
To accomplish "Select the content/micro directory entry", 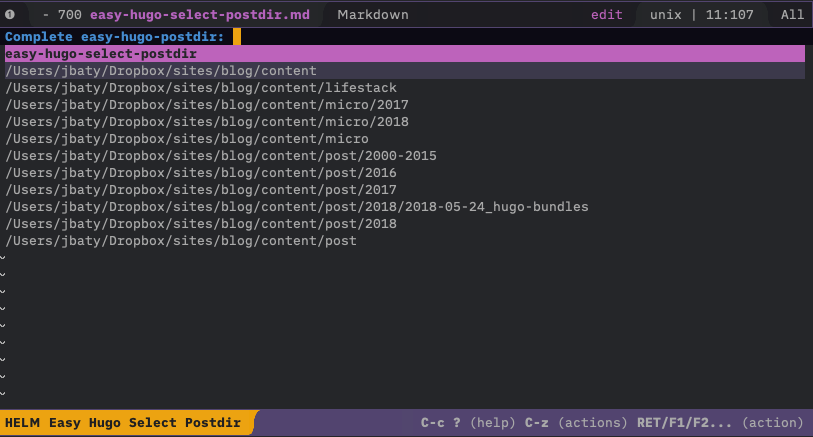I will [187, 139].
